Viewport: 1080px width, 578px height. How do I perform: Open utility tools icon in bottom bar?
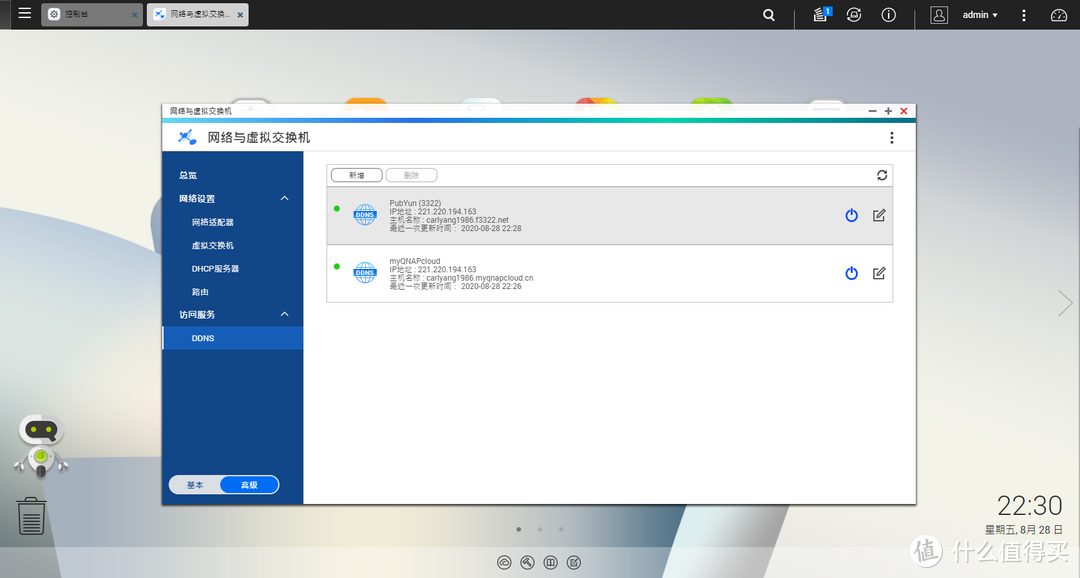tap(527, 563)
